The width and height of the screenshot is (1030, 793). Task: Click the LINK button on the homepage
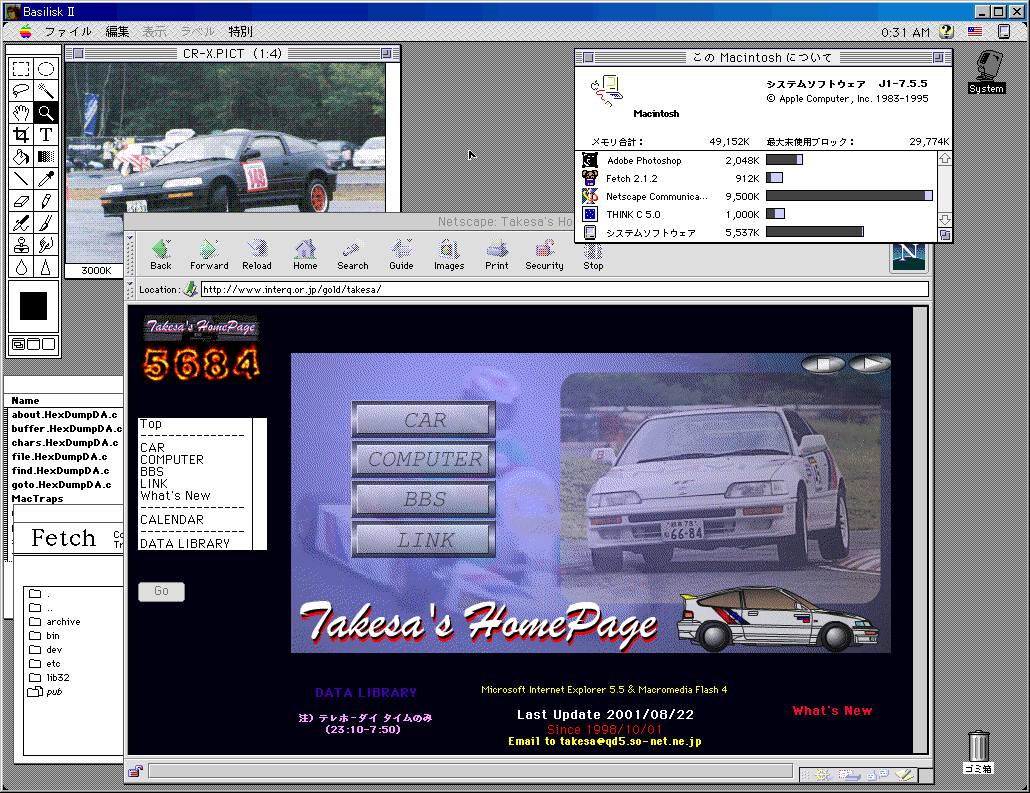click(x=424, y=540)
